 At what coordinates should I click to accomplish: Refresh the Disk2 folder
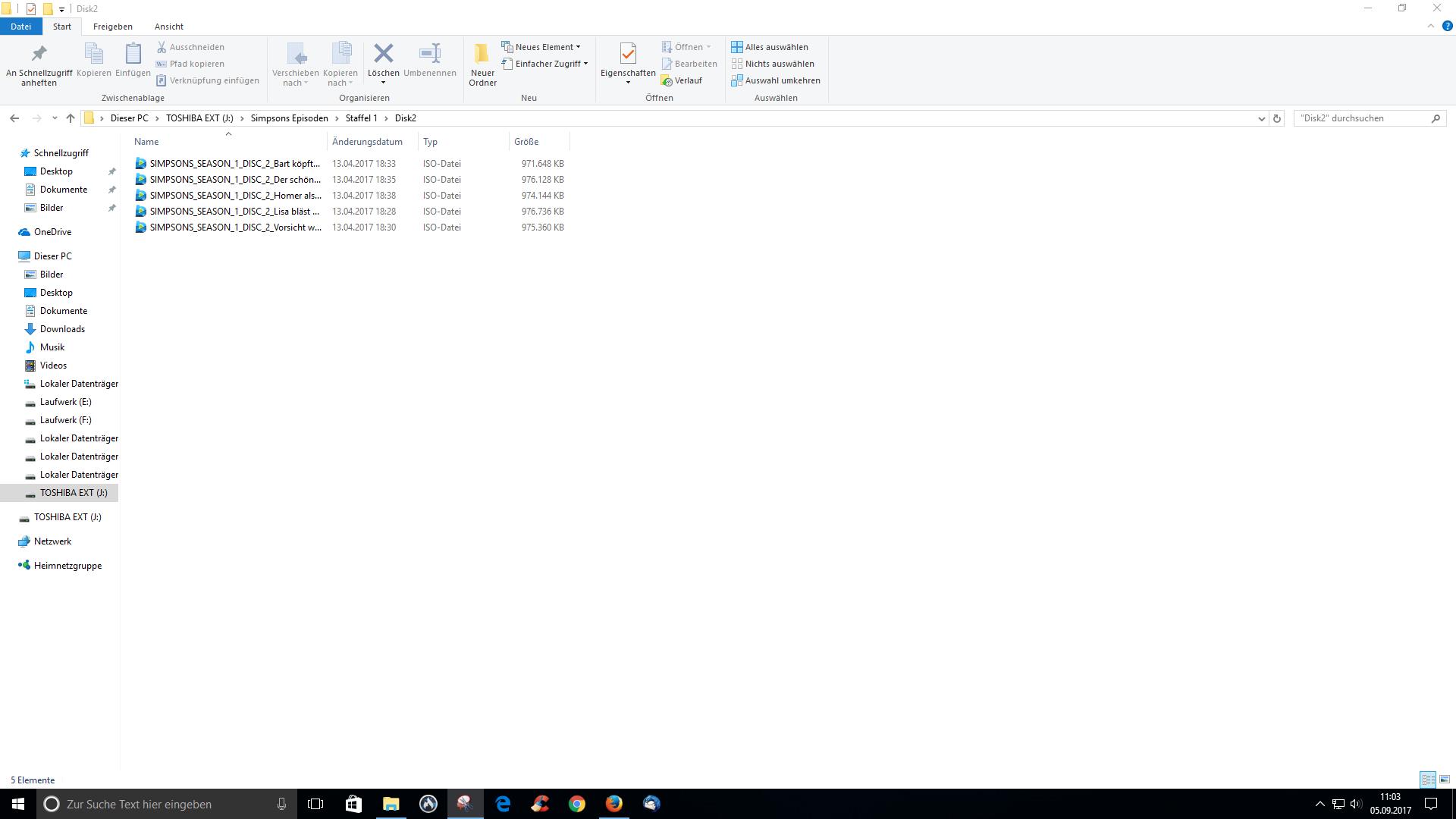(x=1277, y=118)
